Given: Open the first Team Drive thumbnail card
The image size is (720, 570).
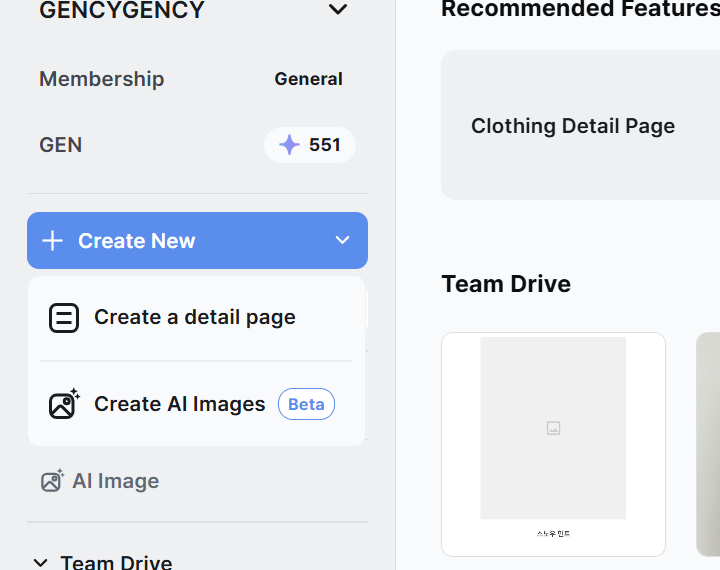Looking at the screenshot, I should (x=553, y=444).
